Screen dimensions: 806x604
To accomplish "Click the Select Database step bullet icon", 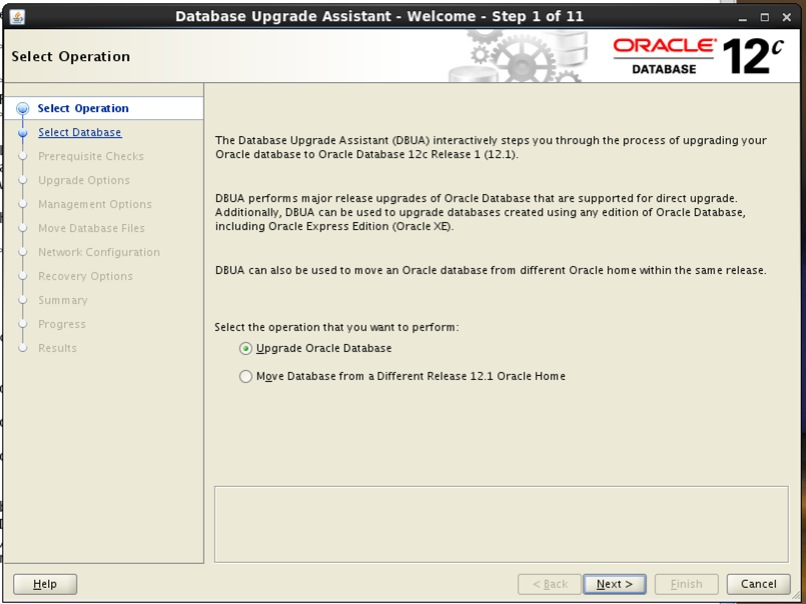I will point(23,133).
